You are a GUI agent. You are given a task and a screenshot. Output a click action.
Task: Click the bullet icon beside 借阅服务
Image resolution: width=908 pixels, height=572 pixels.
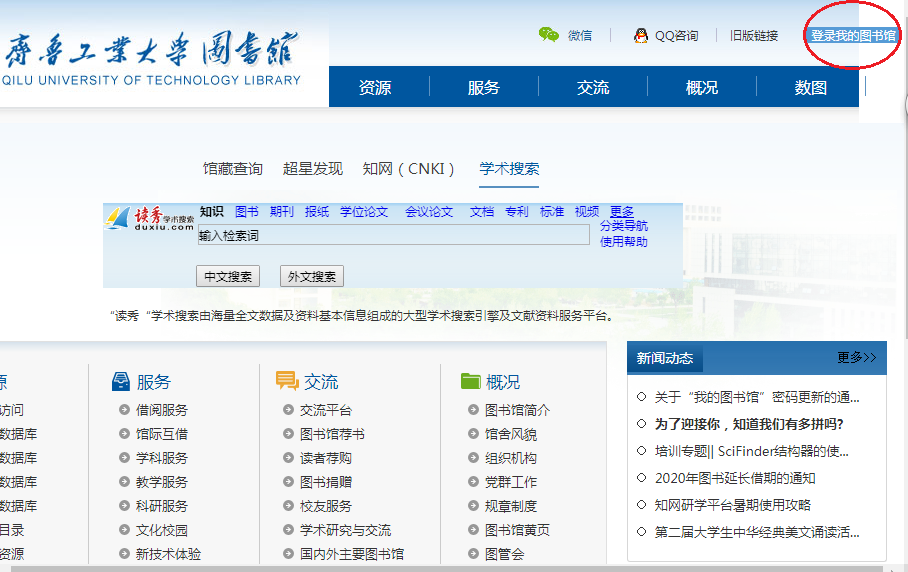click(x=124, y=410)
